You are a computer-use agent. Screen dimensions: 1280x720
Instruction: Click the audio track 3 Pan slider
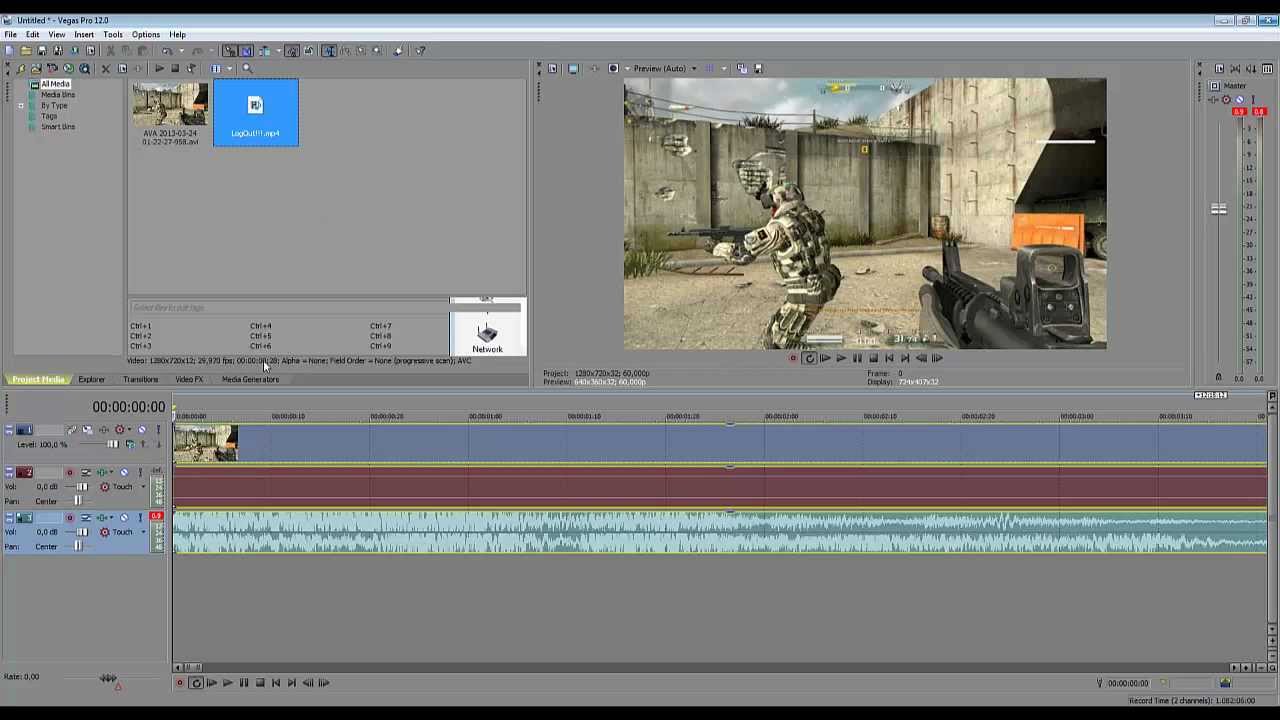(x=79, y=546)
